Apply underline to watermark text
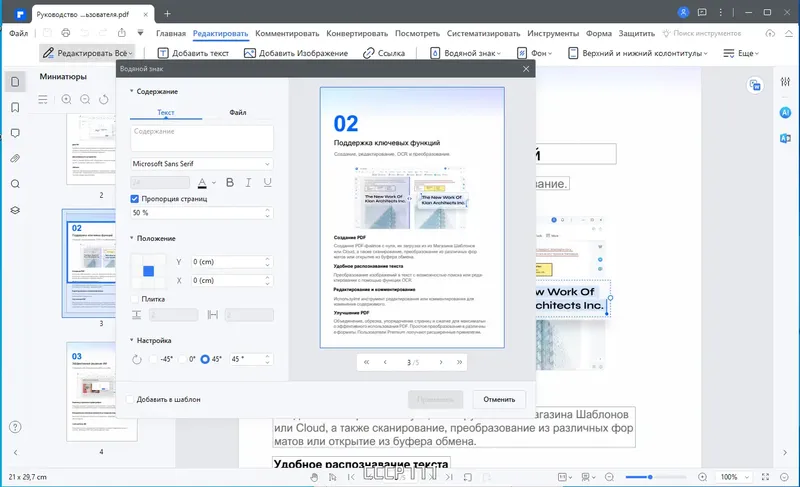Screen dimensions: 800x487 pos(267,183)
